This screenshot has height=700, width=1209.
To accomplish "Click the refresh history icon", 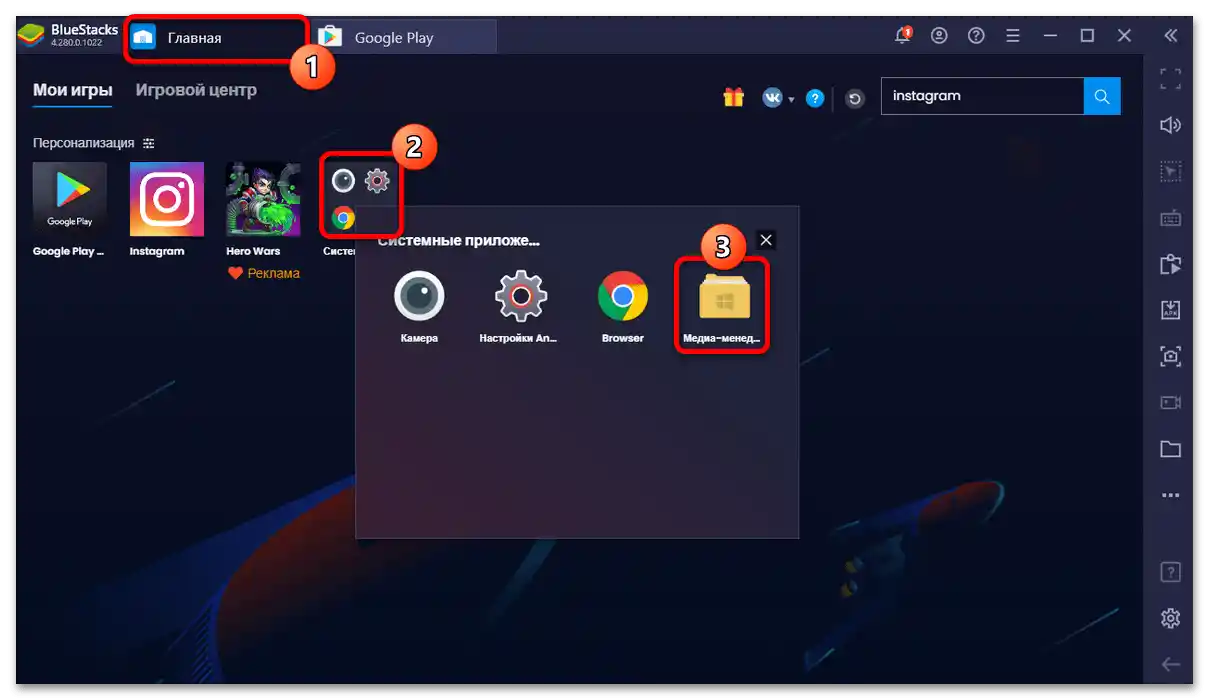I will (854, 98).
